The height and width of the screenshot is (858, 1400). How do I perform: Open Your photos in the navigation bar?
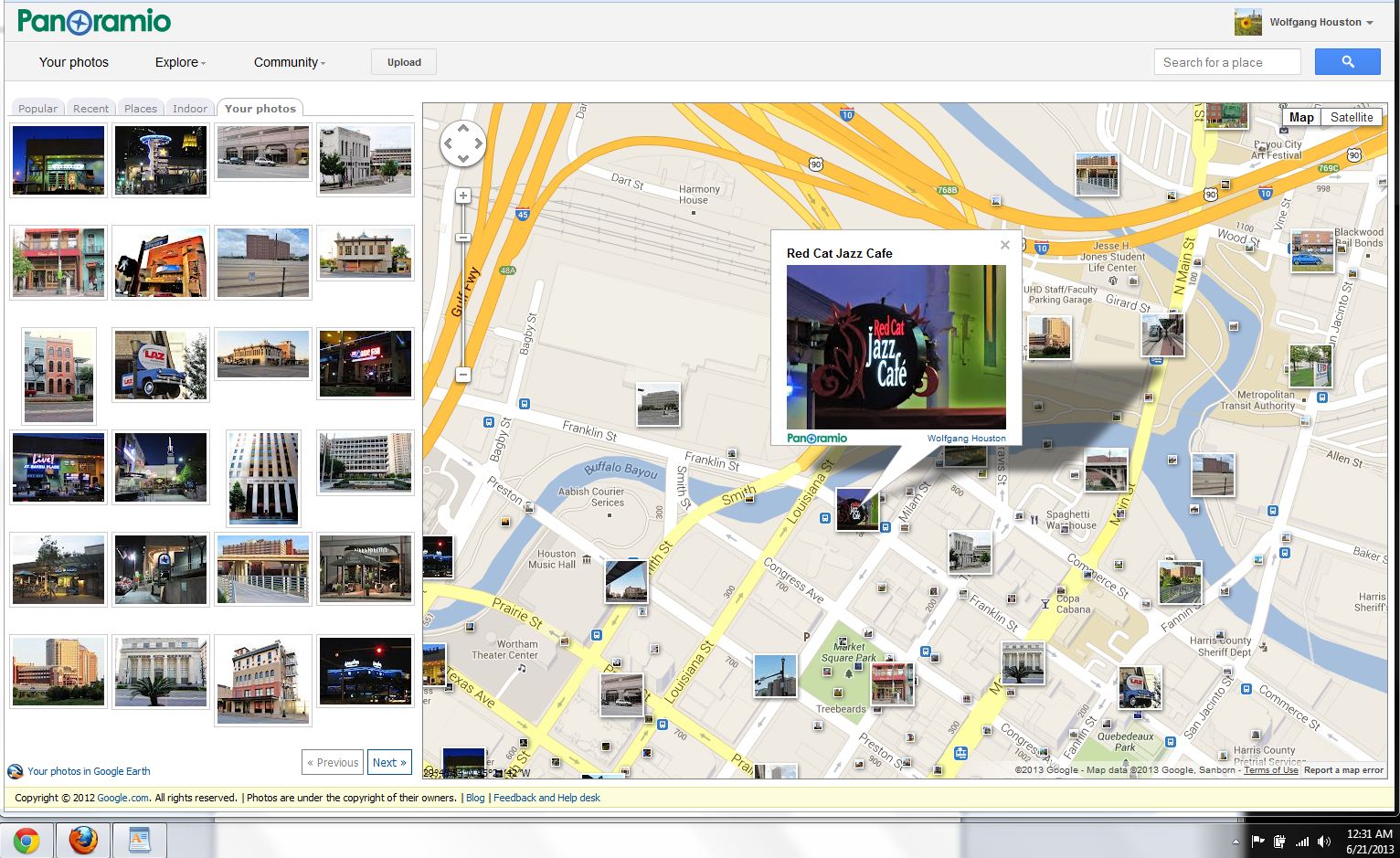[74, 62]
